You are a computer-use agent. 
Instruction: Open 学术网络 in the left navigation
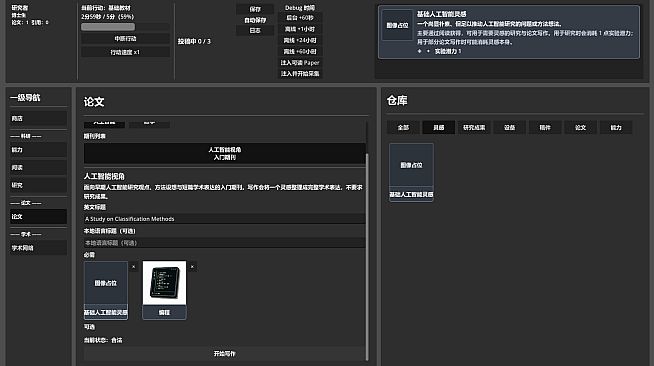(x=38, y=248)
